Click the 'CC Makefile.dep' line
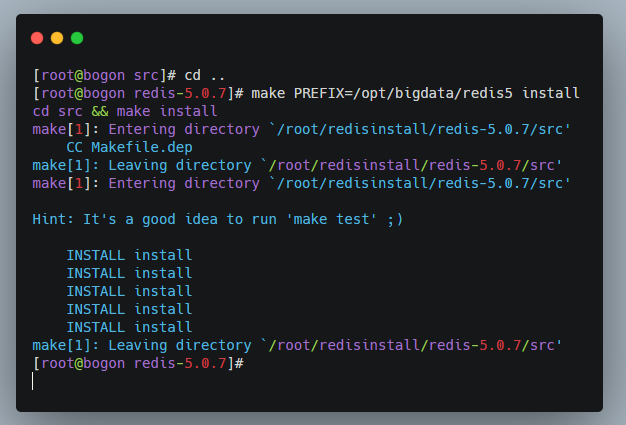The width and height of the screenshot is (626, 425). pos(129,147)
